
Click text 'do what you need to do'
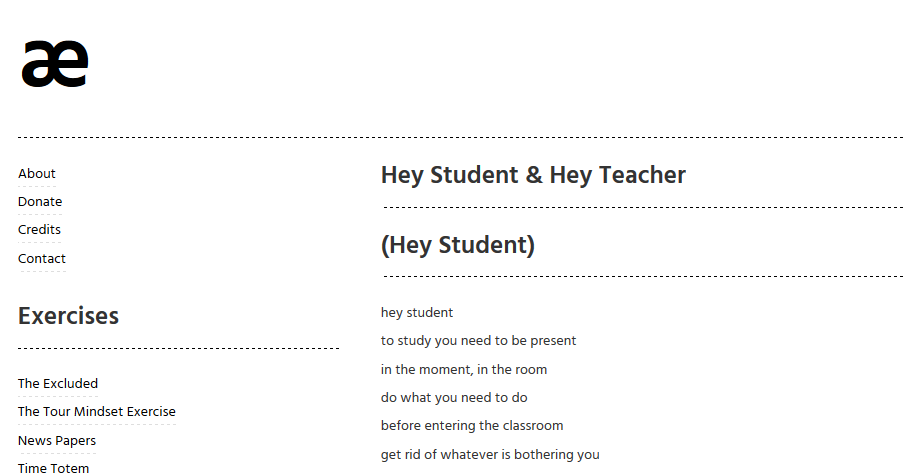click(x=454, y=398)
